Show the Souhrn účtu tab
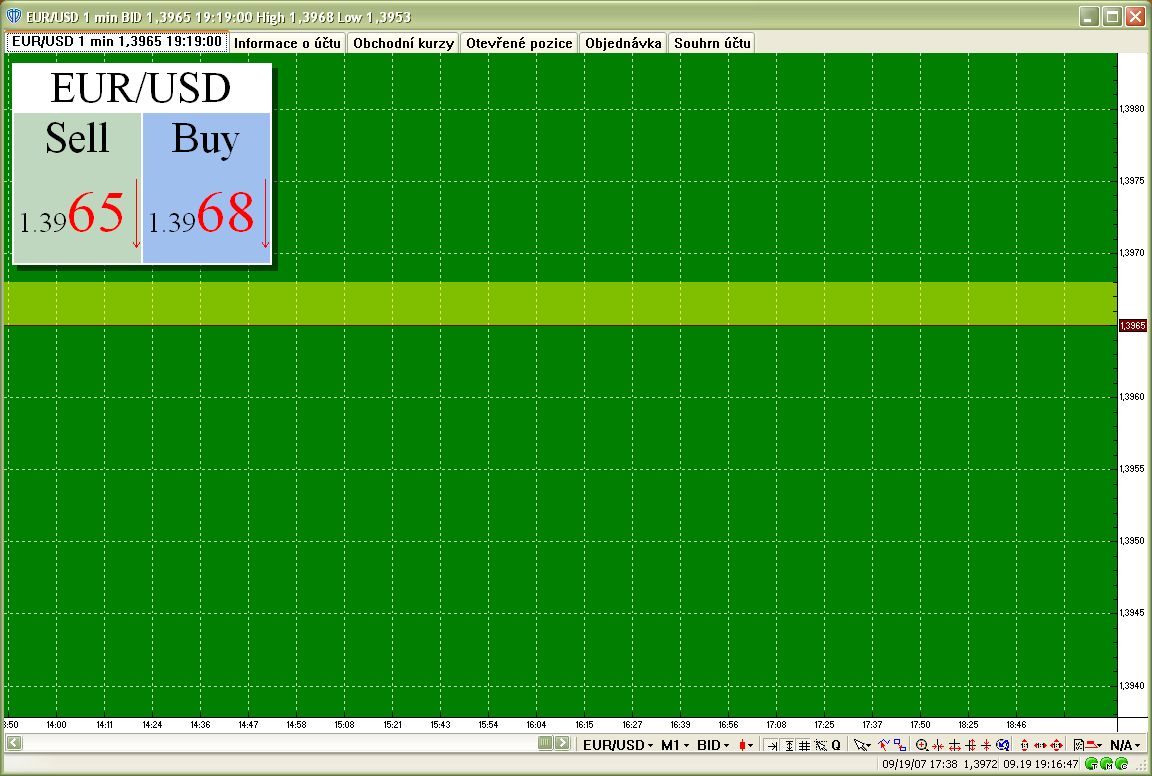The height and width of the screenshot is (776, 1152). (712, 43)
